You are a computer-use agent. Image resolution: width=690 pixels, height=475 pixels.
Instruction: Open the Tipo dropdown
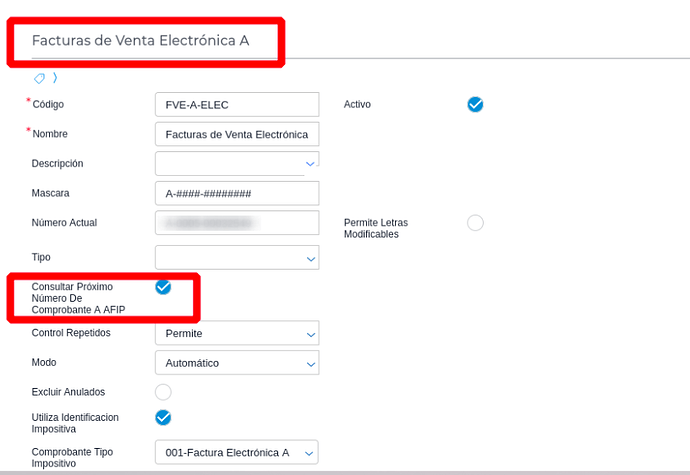tap(237, 258)
